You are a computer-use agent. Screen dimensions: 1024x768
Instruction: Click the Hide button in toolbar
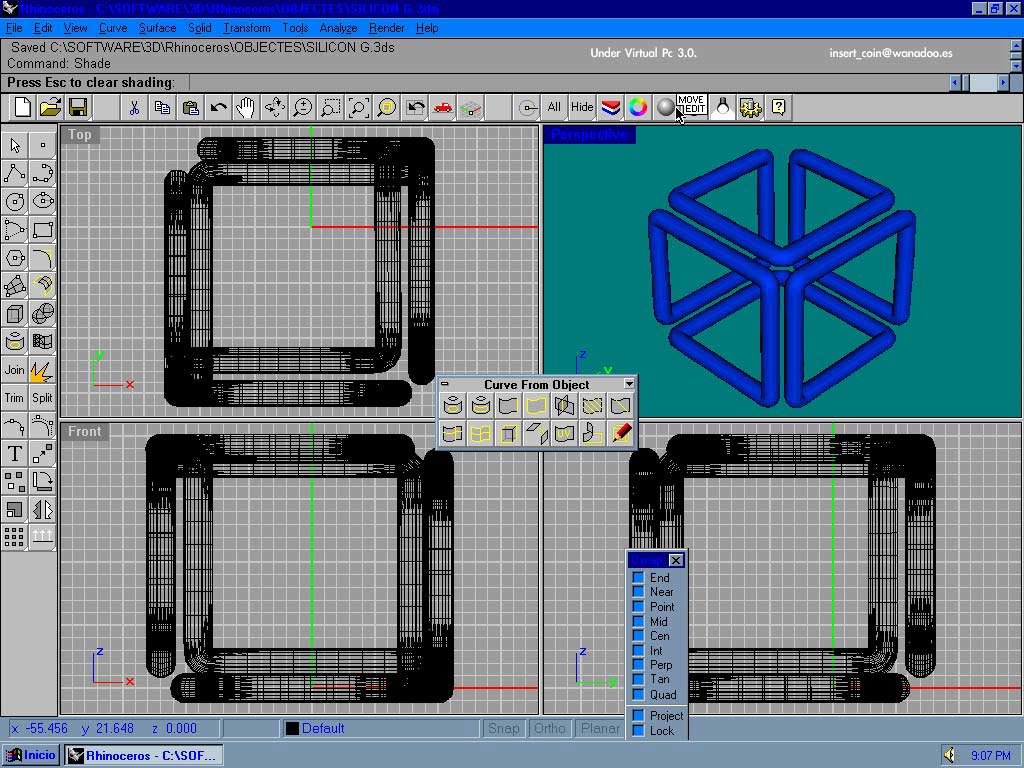pos(582,107)
